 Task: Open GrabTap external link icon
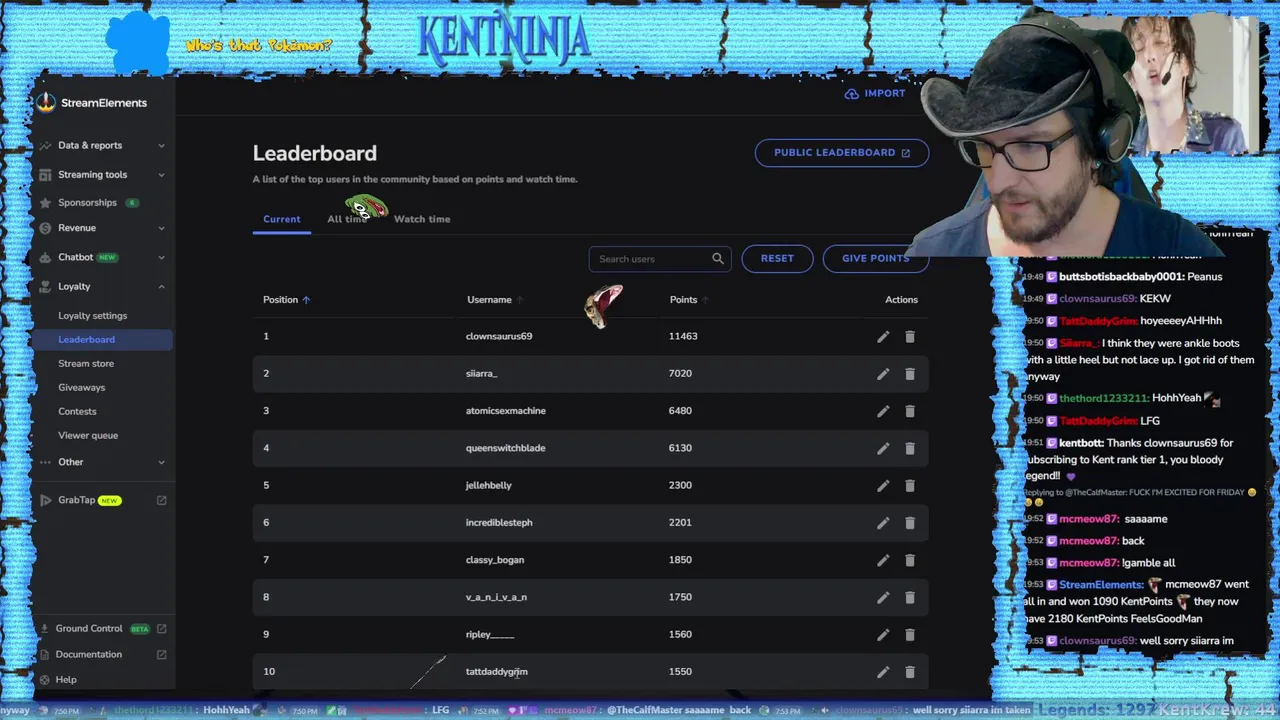point(162,500)
